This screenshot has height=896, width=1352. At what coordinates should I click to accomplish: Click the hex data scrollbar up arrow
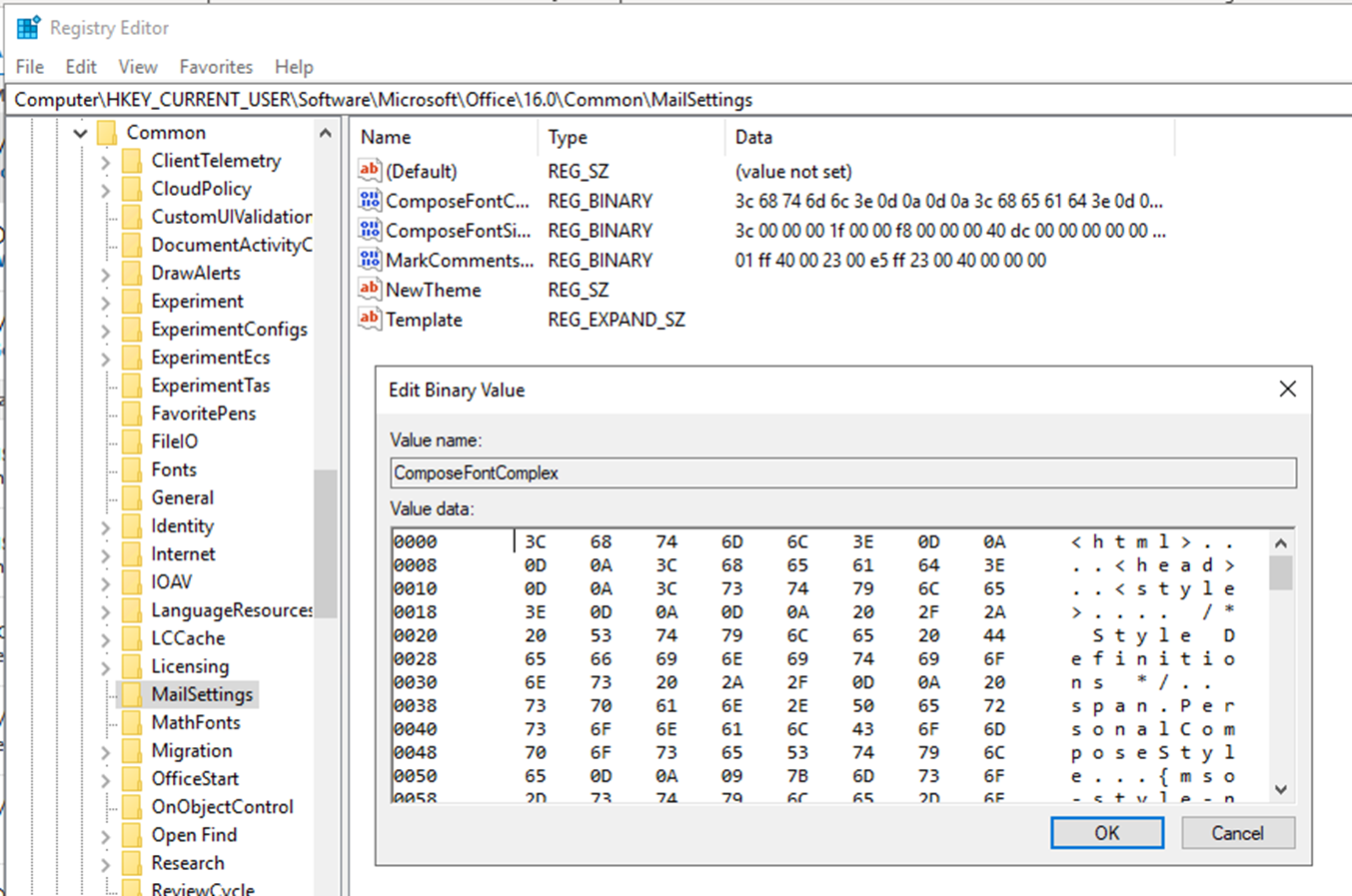click(x=1281, y=543)
